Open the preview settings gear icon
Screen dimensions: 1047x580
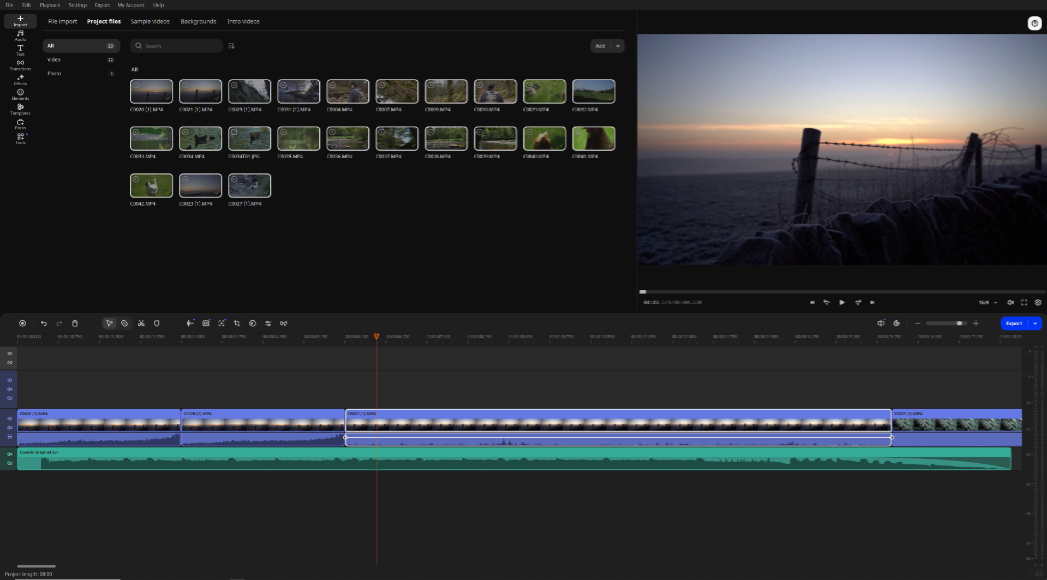[x=1038, y=302]
